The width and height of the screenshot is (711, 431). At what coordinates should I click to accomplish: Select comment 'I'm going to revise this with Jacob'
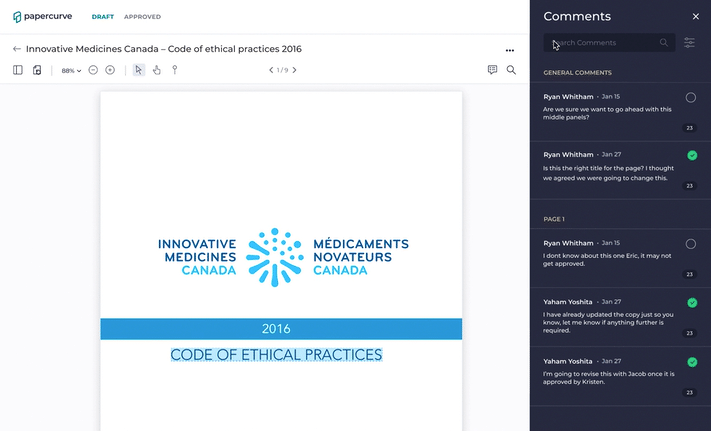[x=609, y=378]
